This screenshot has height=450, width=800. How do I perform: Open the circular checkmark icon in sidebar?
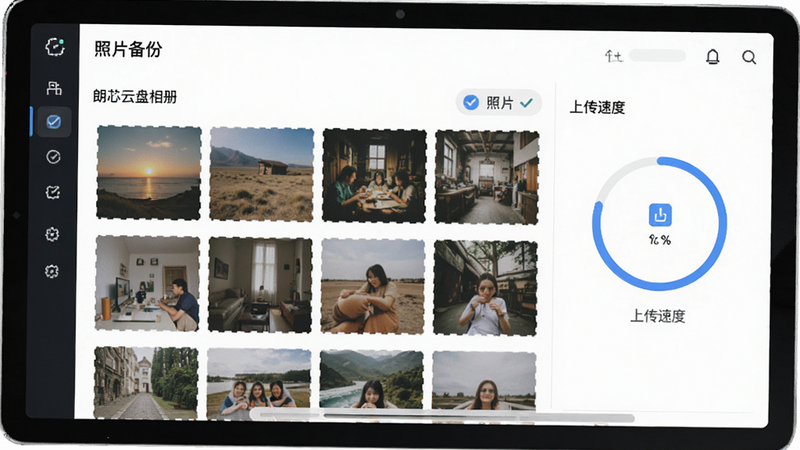(x=53, y=157)
